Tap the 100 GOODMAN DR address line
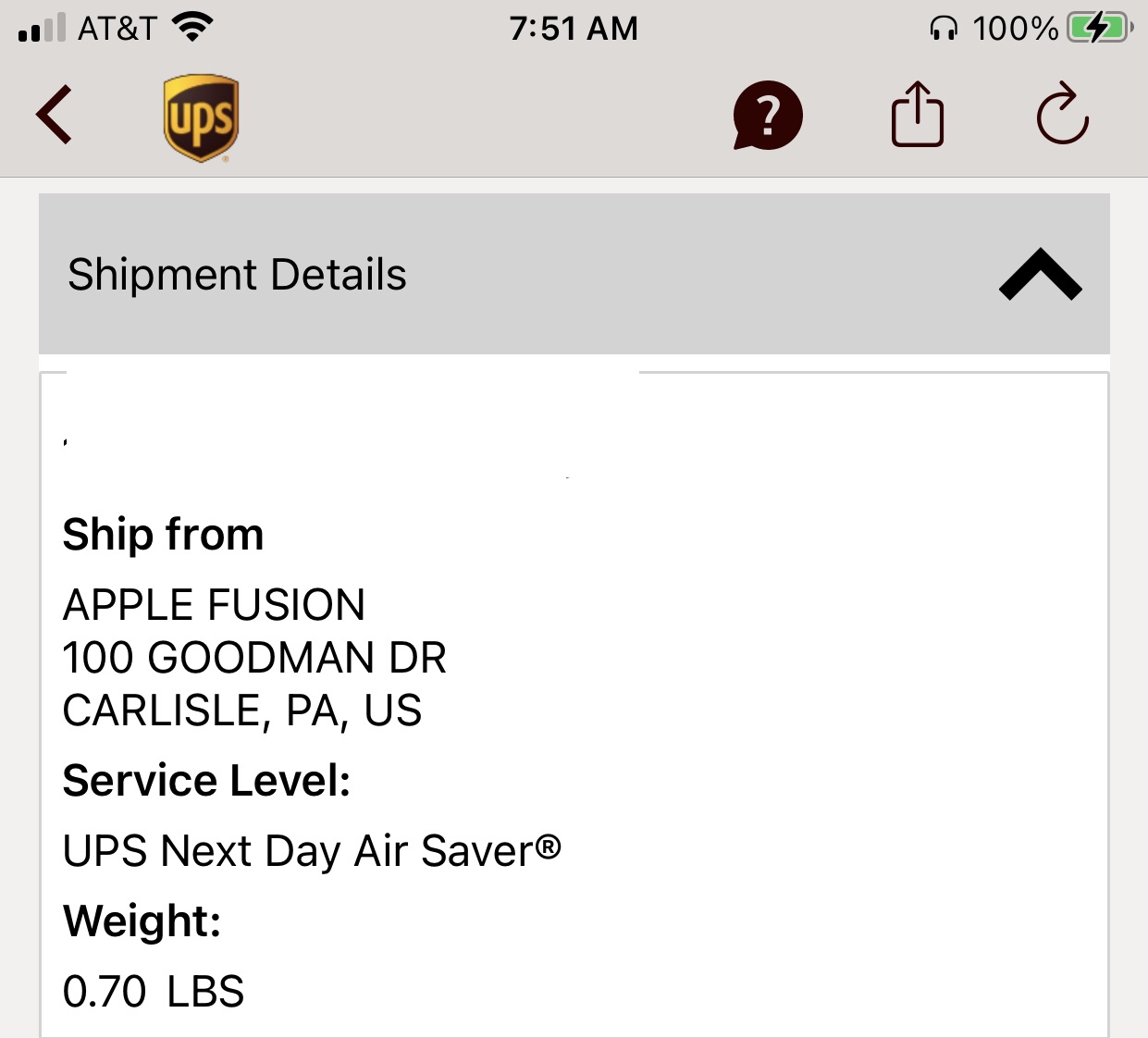Image resolution: width=1148 pixels, height=1038 pixels. [254, 658]
